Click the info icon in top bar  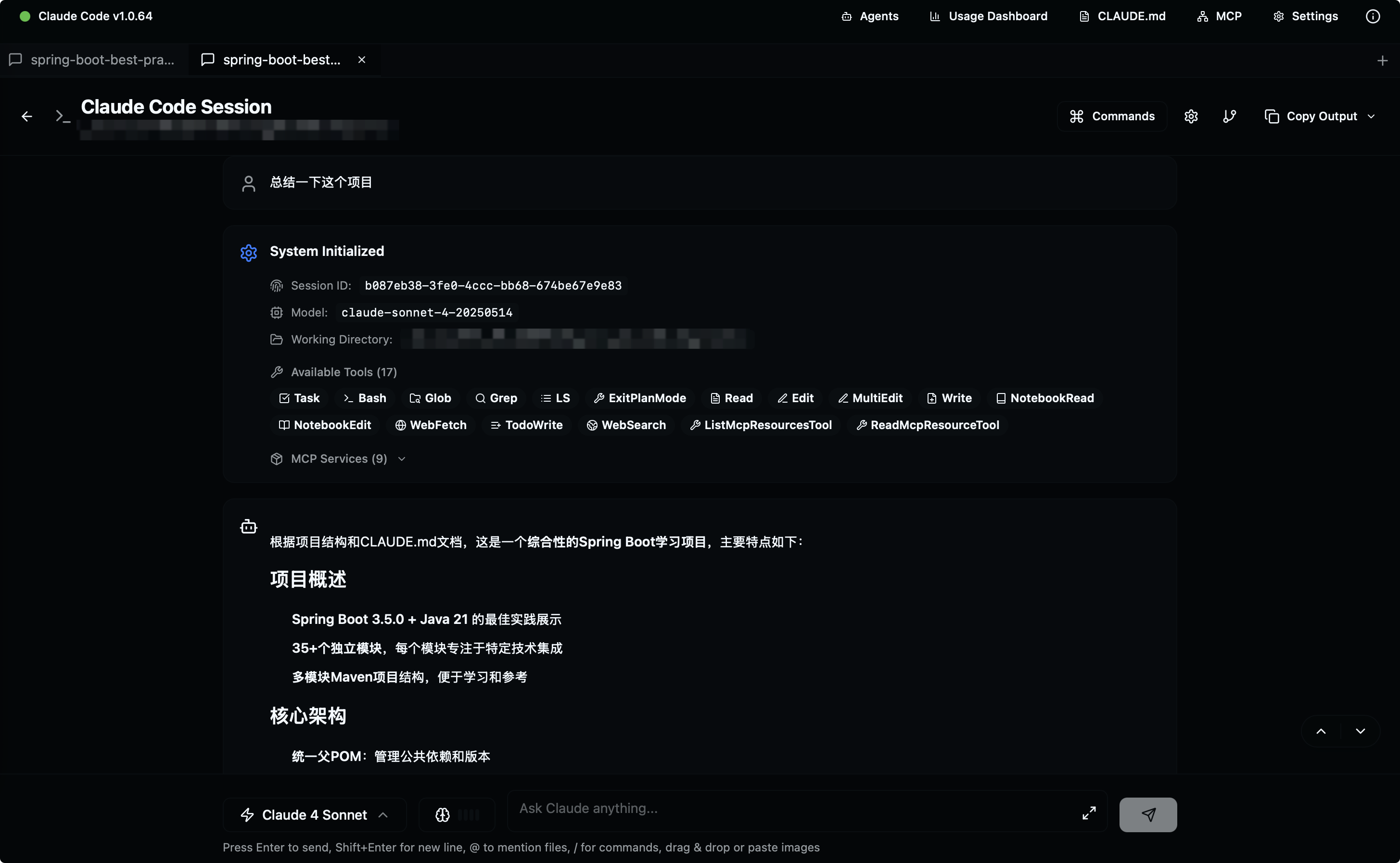pos(1373,16)
